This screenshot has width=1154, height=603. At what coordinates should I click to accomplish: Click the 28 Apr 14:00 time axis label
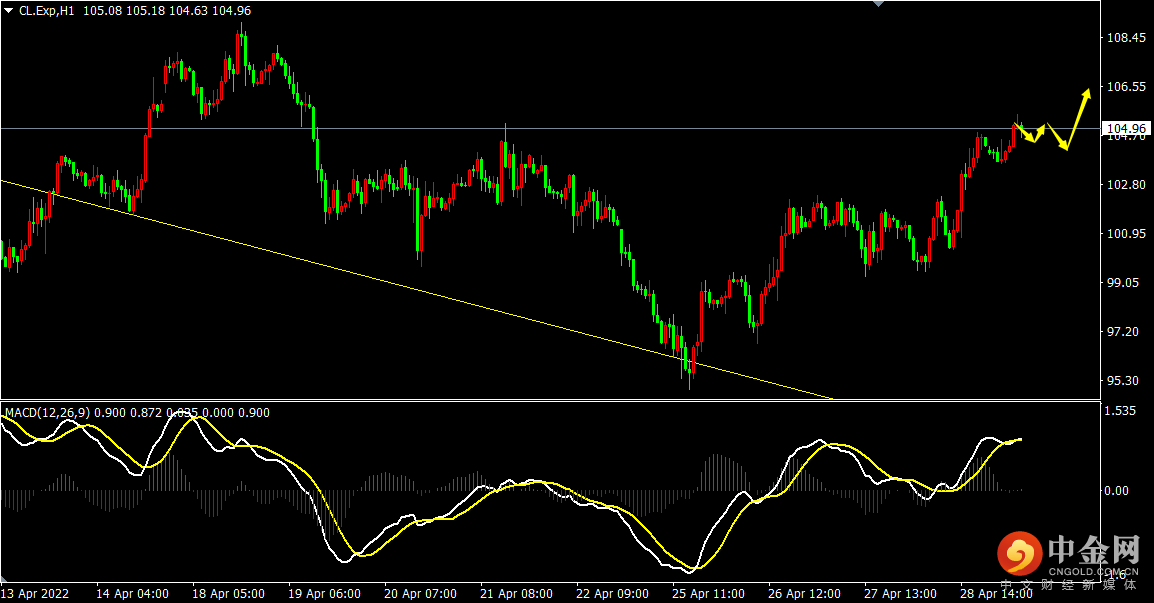pos(996,593)
